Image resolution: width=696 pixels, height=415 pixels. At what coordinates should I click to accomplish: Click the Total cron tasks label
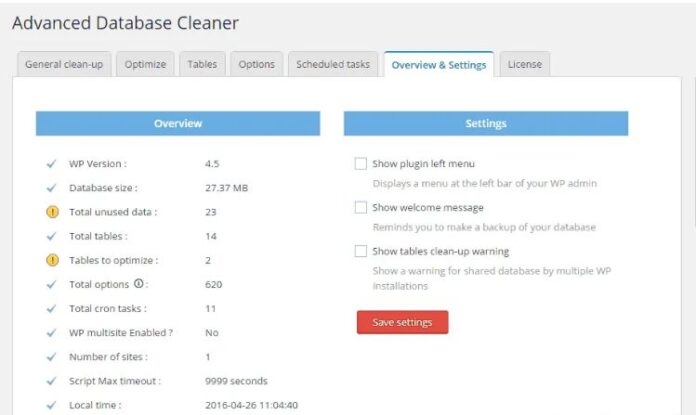click(x=108, y=308)
